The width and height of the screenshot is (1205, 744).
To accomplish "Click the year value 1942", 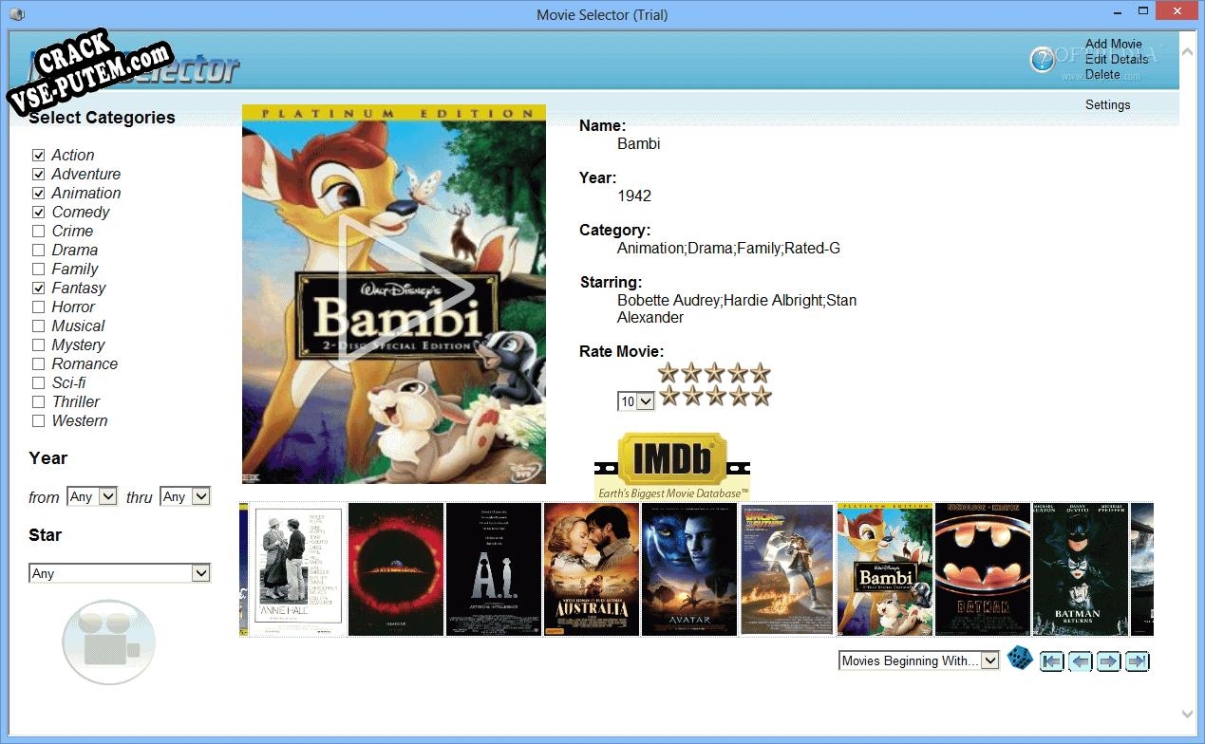I will pyautogui.click(x=634, y=195).
